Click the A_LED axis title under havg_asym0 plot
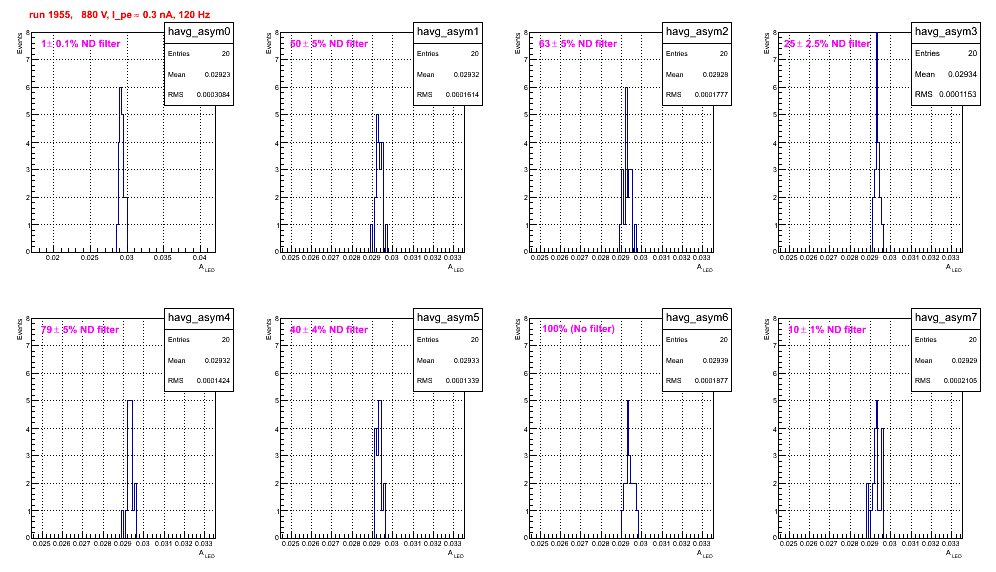 click(207, 268)
